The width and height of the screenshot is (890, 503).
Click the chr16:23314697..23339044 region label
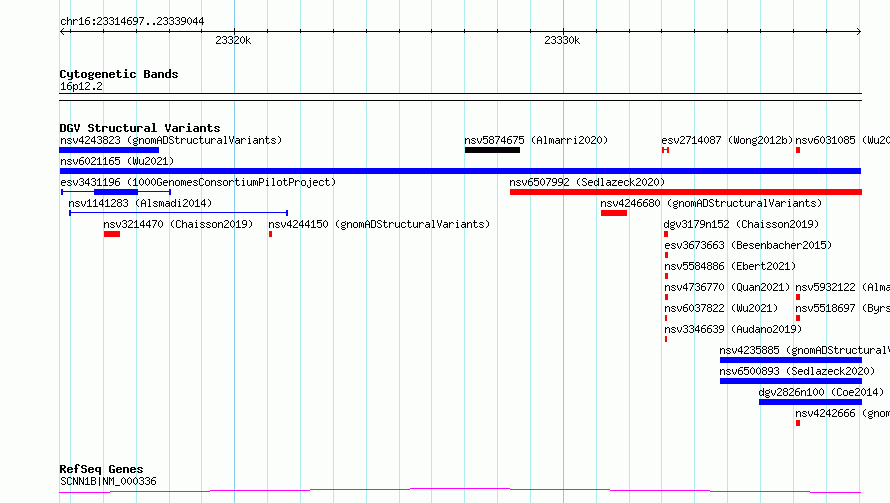132,21
